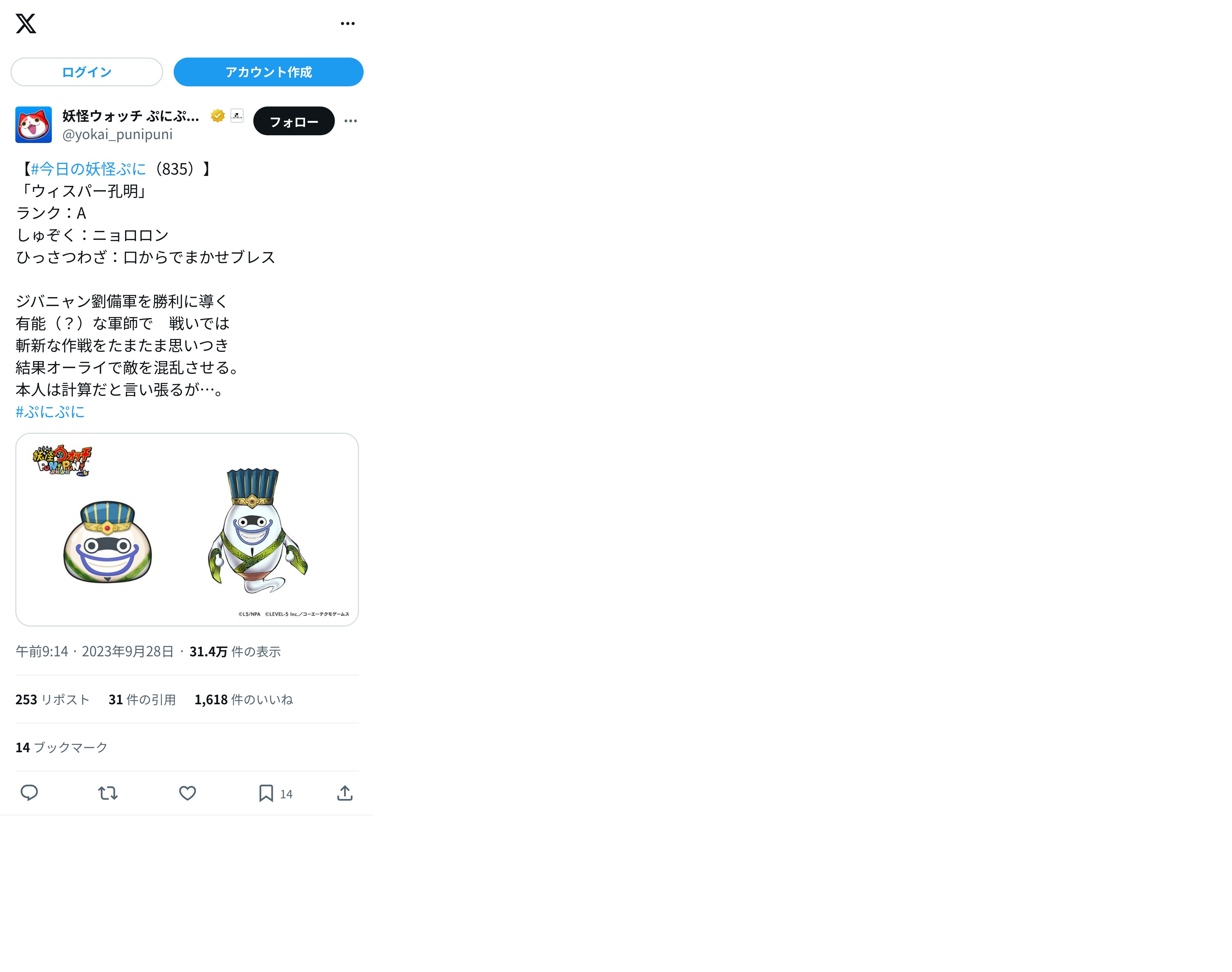Open the Whisper Komei image thumbnail
1232x972 pixels.
coord(187,529)
